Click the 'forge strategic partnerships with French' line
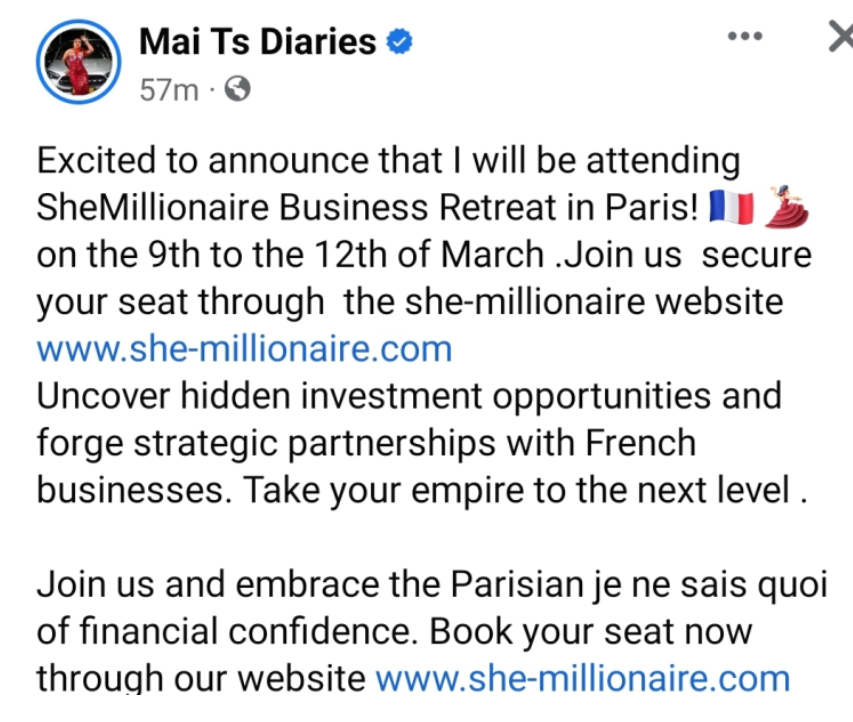Screen dimensions: 853x722 coord(366,443)
